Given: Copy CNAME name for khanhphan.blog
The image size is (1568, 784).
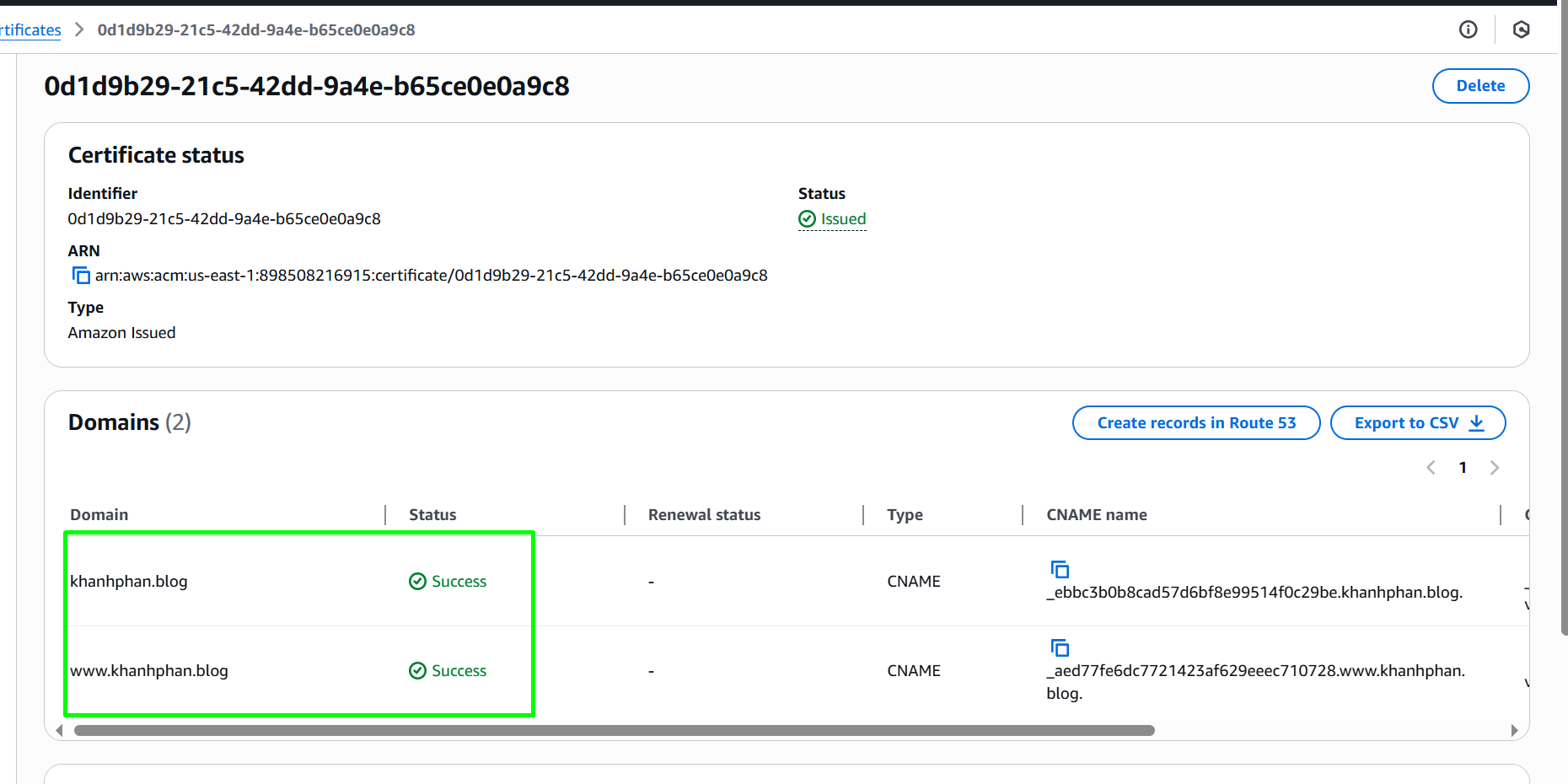Looking at the screenshot, I should 1060,569.
